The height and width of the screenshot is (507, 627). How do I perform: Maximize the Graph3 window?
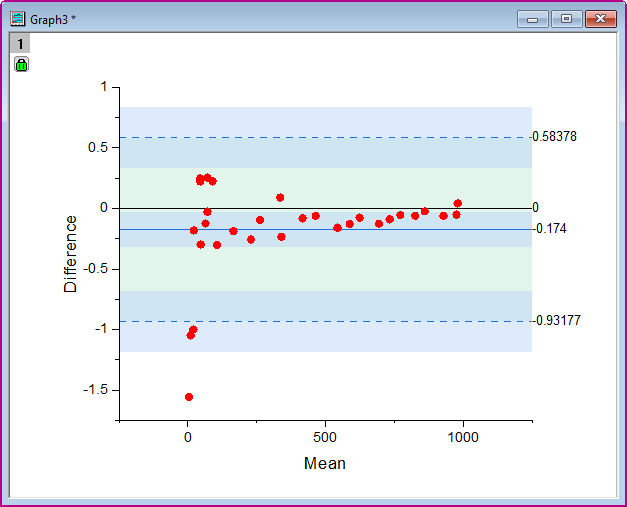566,19
